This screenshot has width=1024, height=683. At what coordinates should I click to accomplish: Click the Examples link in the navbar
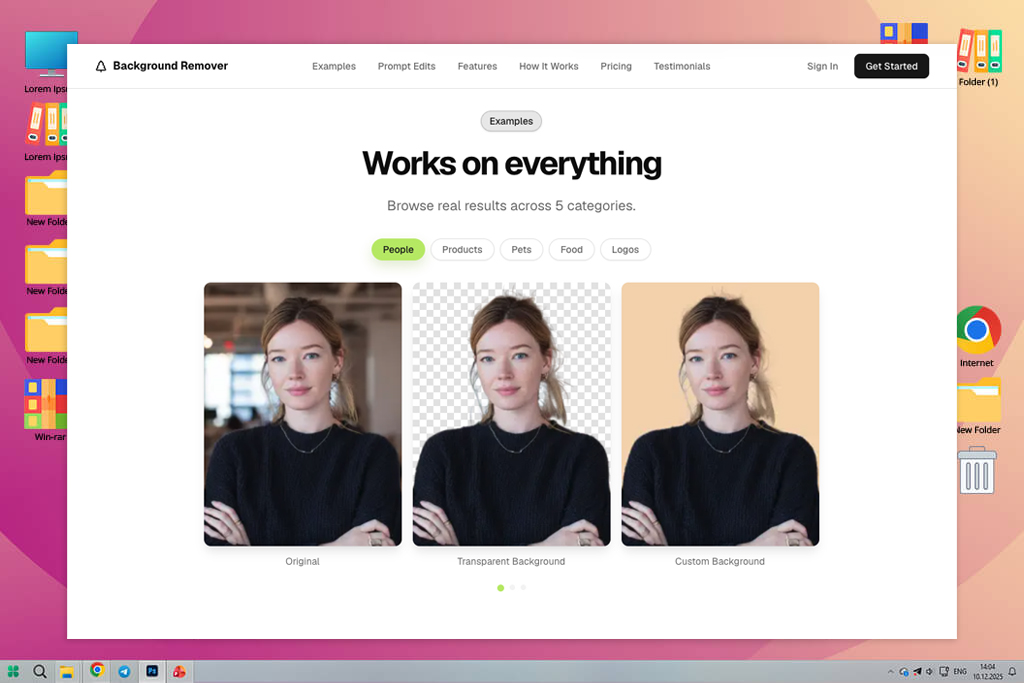point(334,66)
